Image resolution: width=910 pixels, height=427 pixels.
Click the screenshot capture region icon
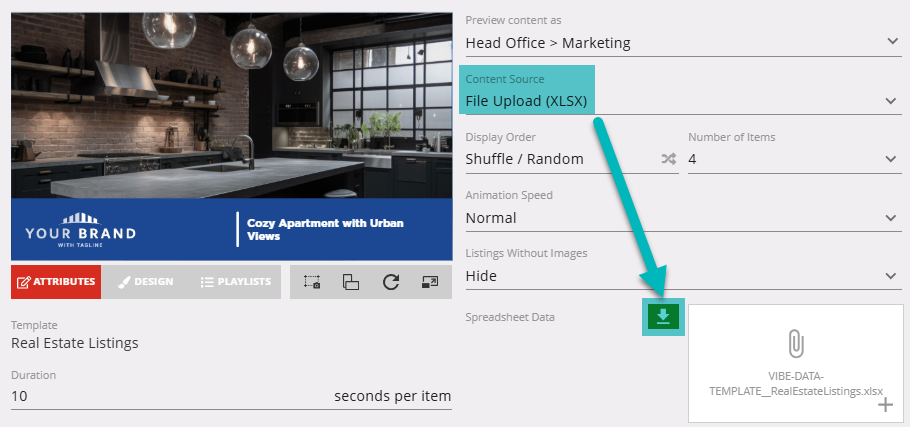click(x=311, y=282)
